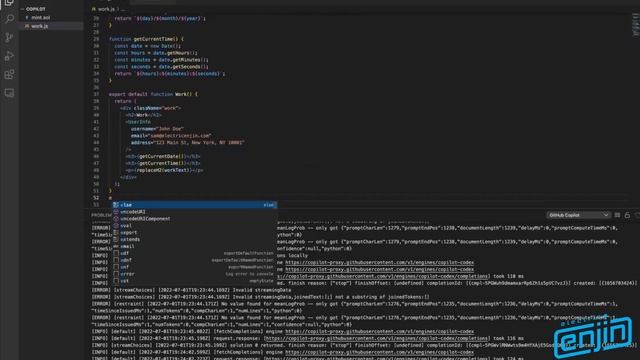Pick the 'est' emptyState snippet

[195, 281]
